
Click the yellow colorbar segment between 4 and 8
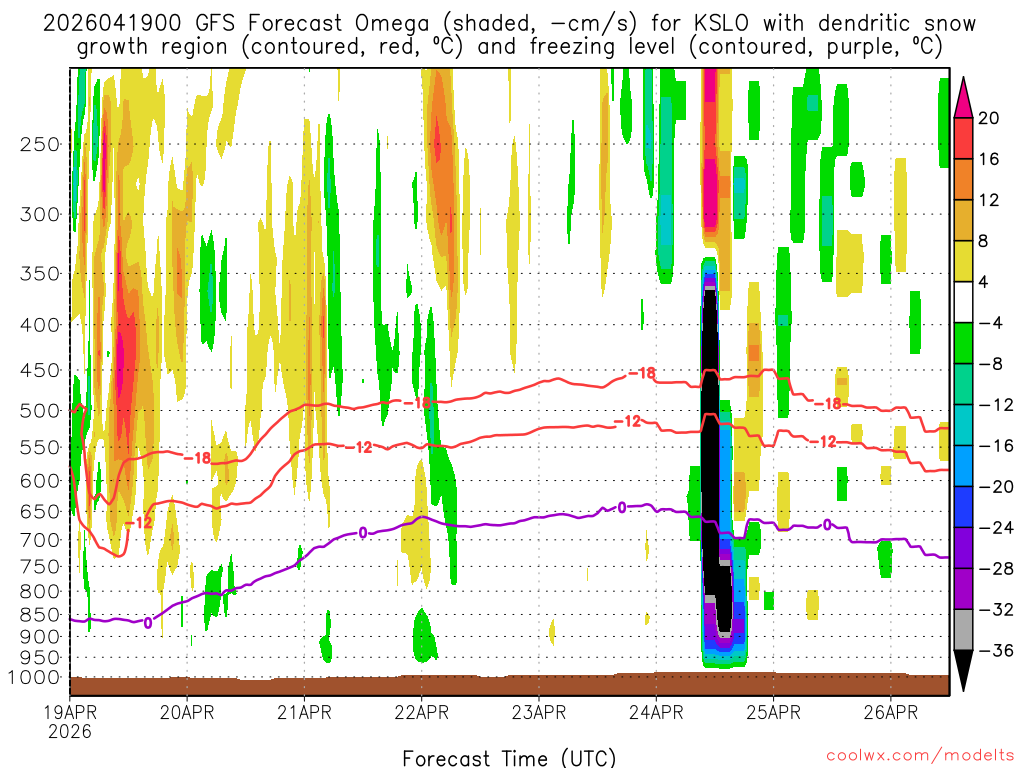click(963, 261)
